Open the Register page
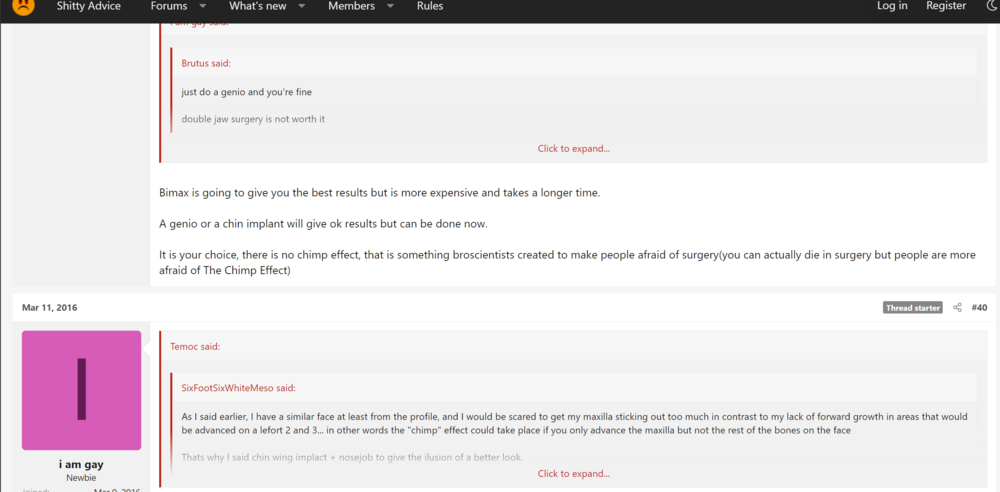 (x=946, y=6)
